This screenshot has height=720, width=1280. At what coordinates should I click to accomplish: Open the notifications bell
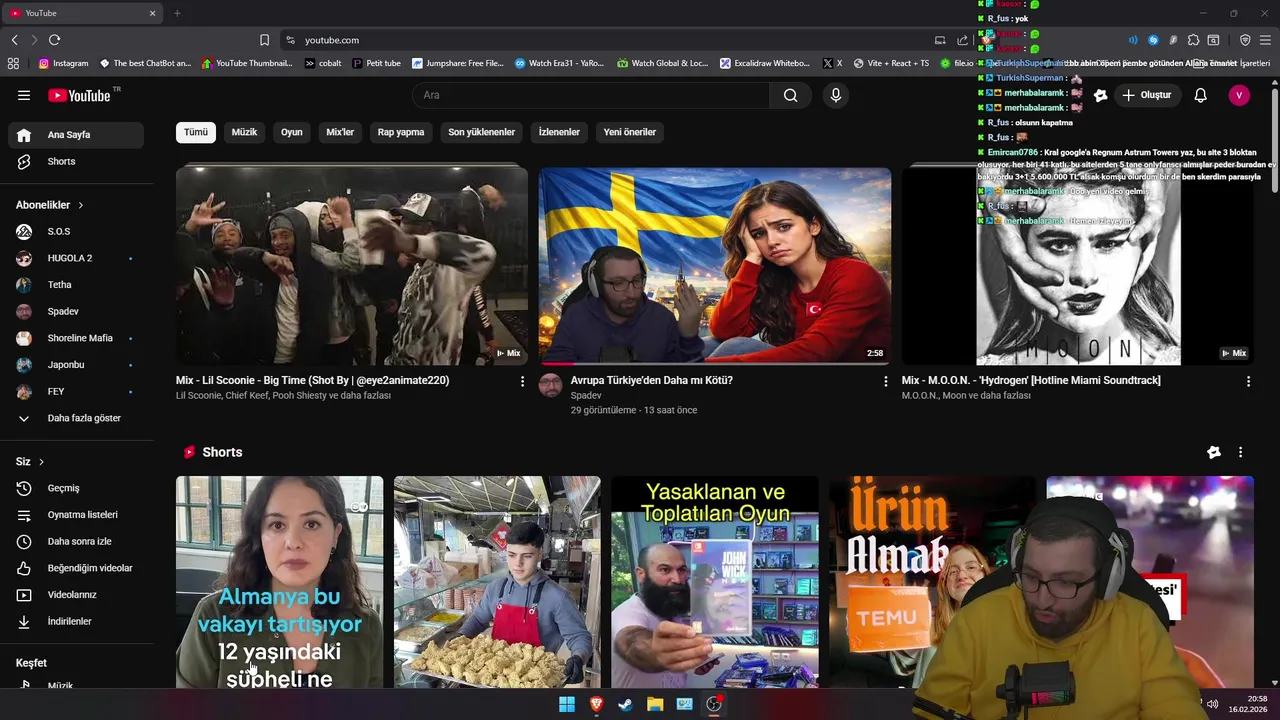point(1201,95)
